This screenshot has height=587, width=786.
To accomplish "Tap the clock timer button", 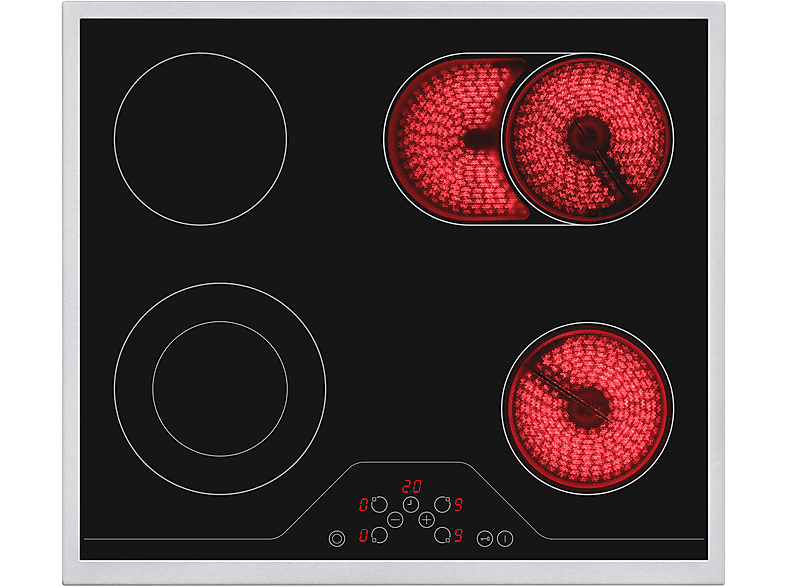I will pyautogui.click(x=411, y=504).
